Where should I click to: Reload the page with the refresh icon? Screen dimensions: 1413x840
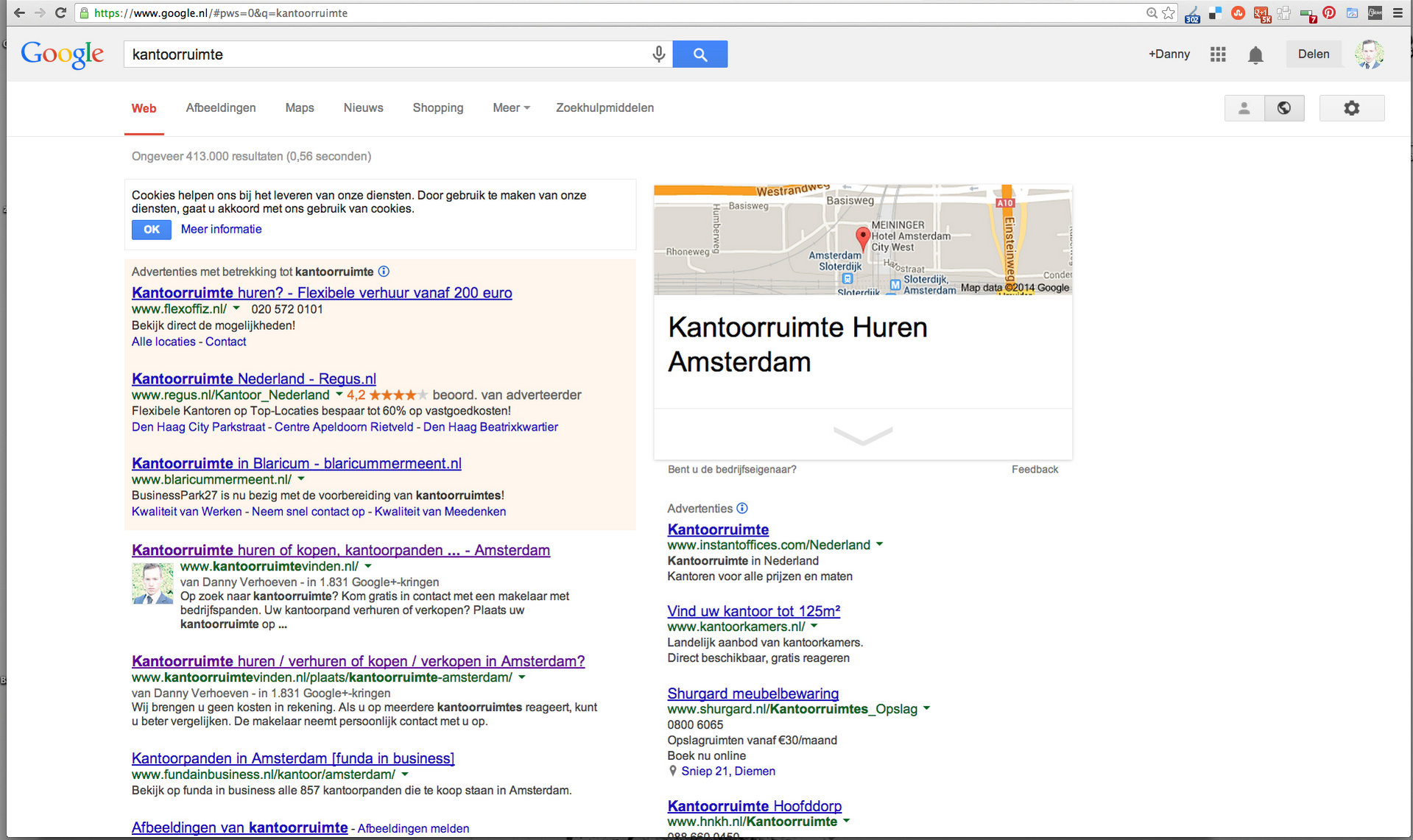61,13
